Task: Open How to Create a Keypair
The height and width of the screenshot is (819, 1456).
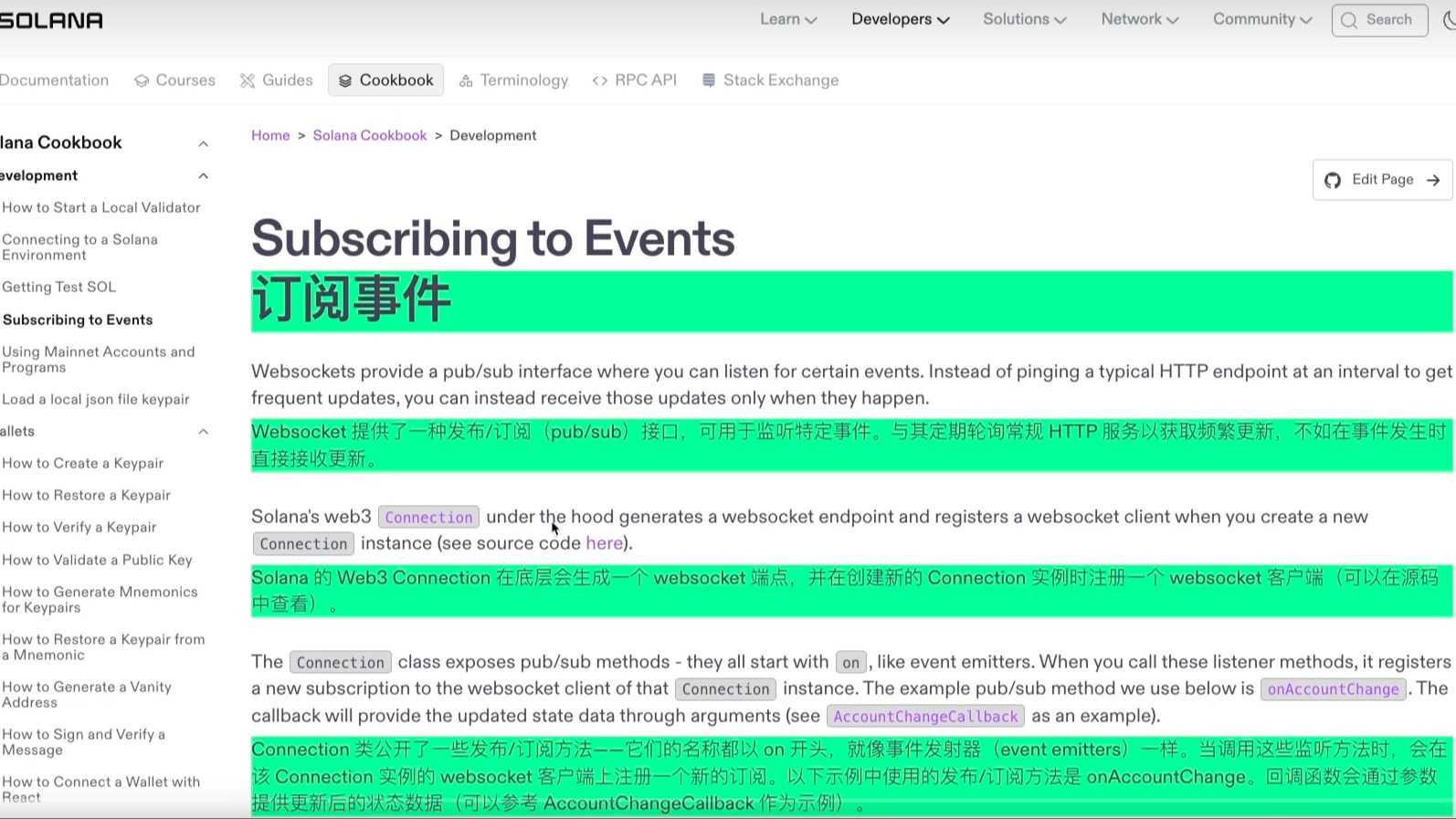Action: pyautogui.click(x=82, y=463)
